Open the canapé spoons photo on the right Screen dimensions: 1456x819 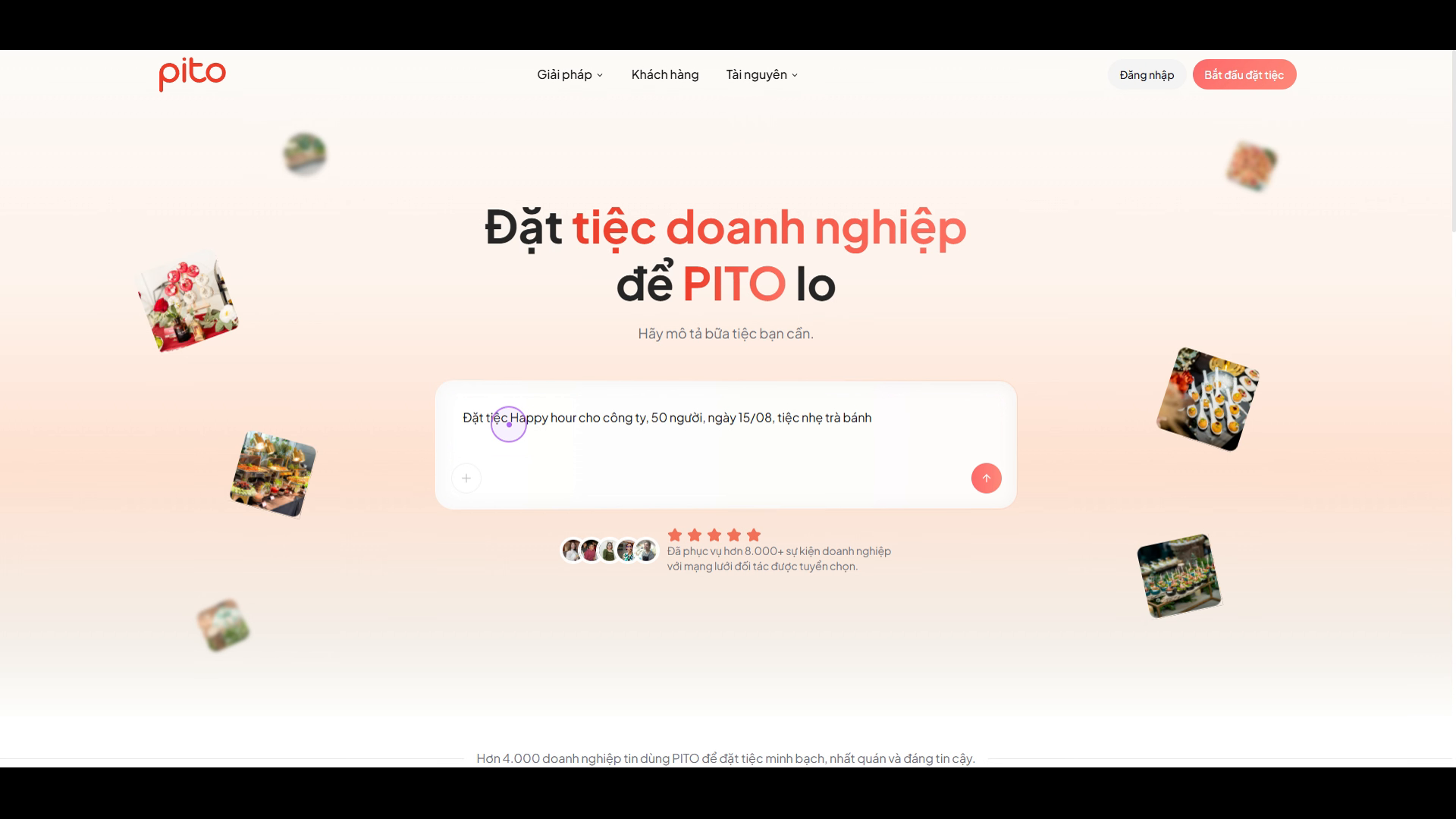[1208, 400]
